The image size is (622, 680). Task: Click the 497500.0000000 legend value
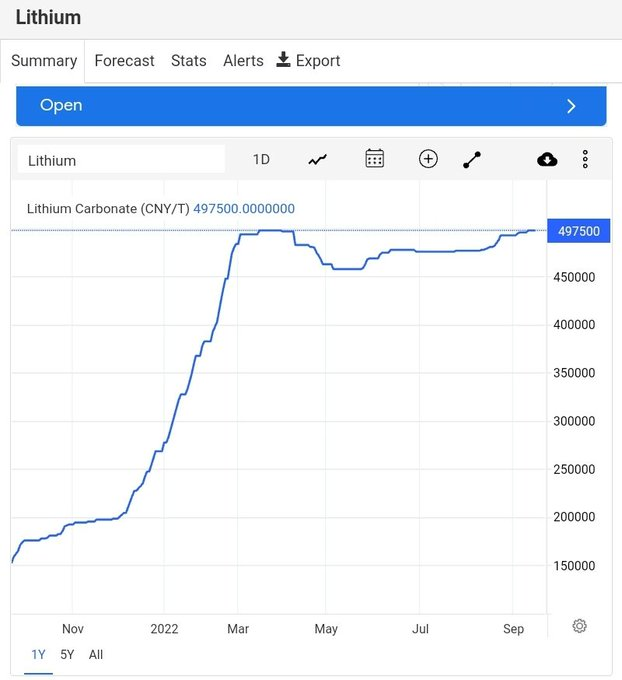point(244,209)
